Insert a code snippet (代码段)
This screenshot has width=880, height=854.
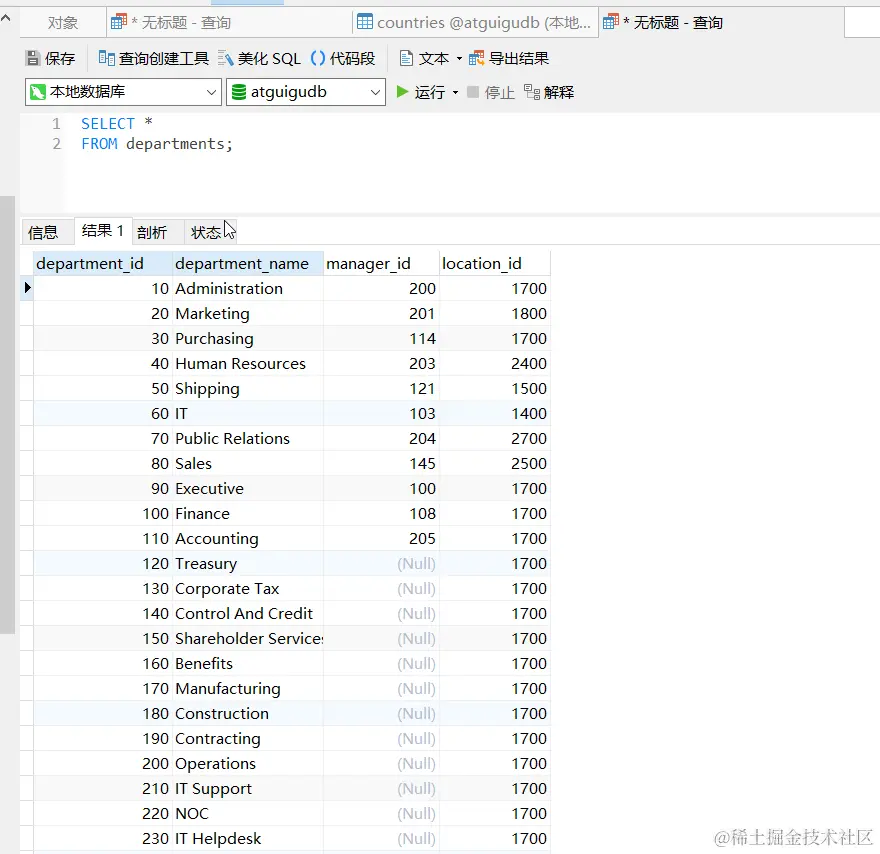pyautogui.click(x=342, y=58)
